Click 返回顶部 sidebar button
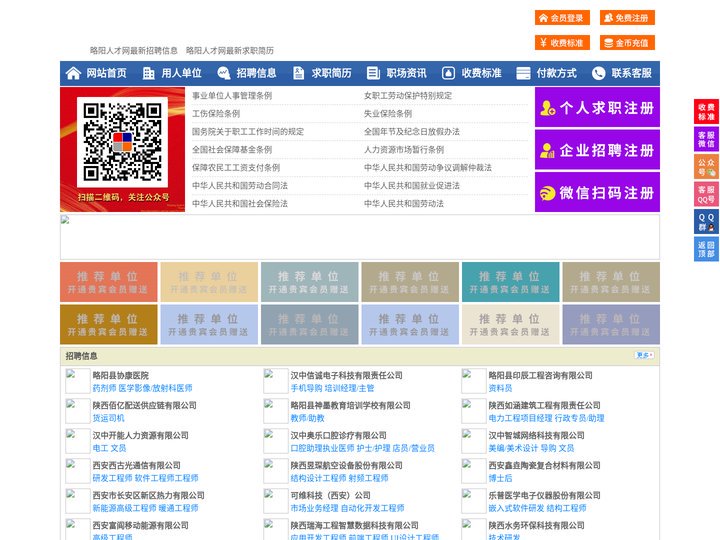Image resolution: width=720 pixels, height=540 pixels. [x=706, y=249]
